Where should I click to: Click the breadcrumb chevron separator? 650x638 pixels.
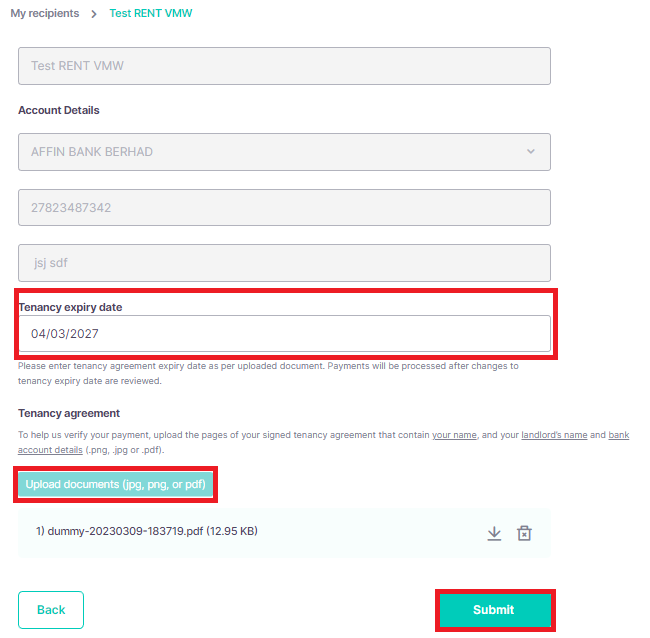point(93,14)
